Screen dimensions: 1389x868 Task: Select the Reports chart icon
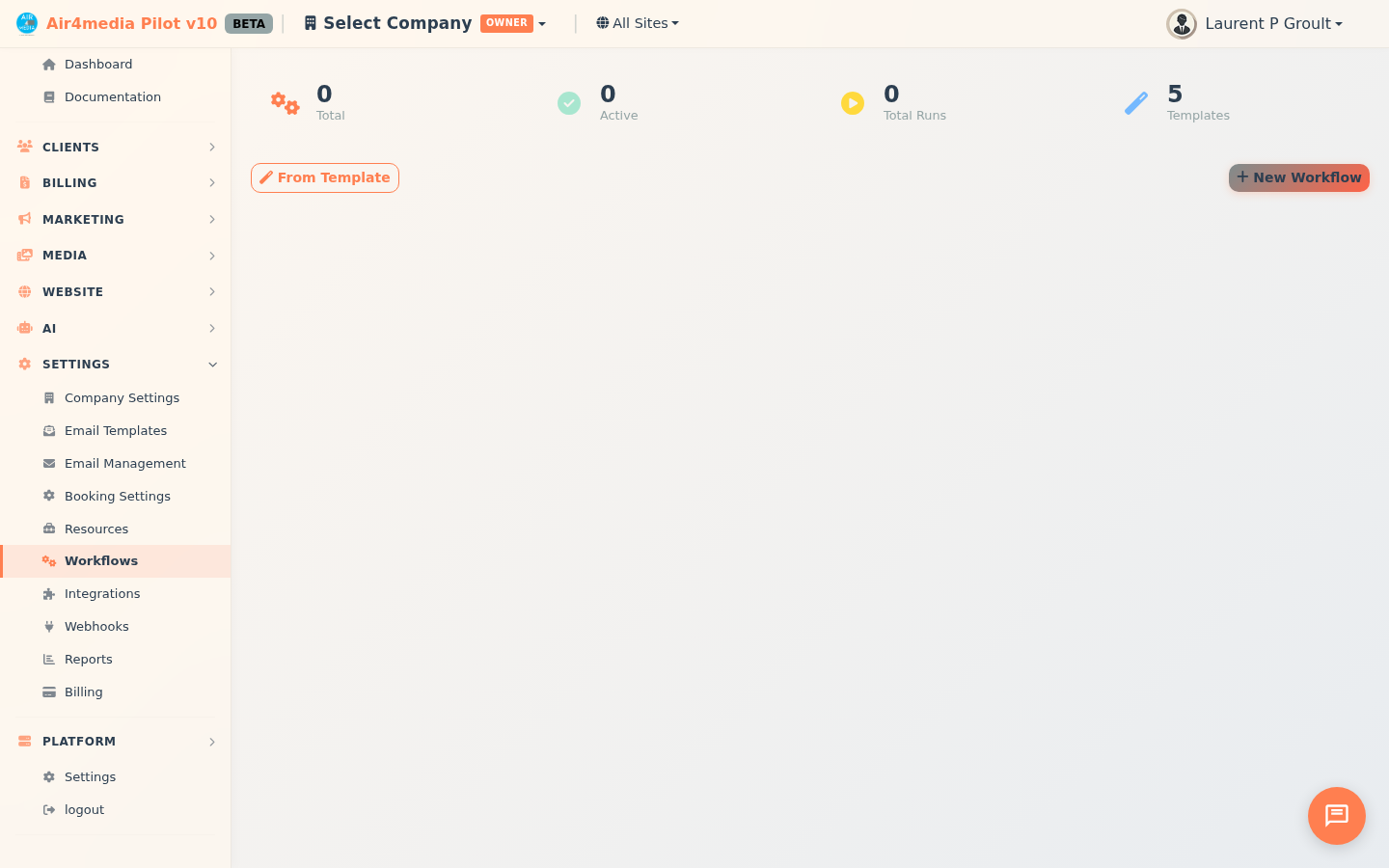point(48,659)
